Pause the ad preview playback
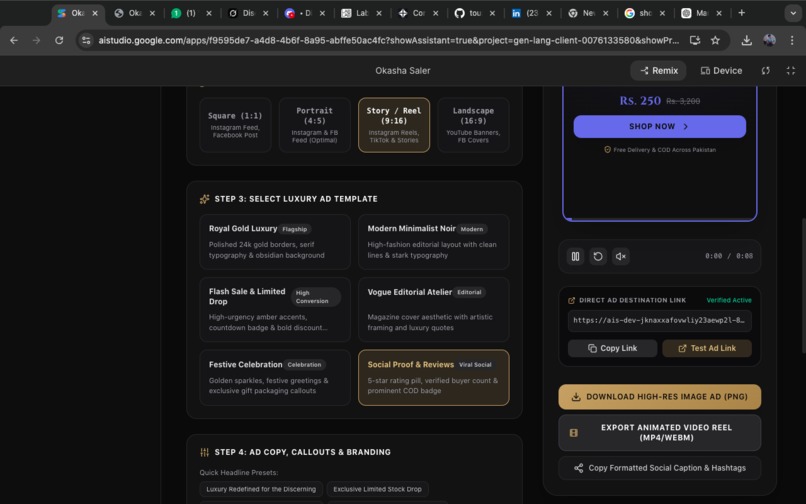Viewport: 806px width, 504px height. tap(575, 256)
